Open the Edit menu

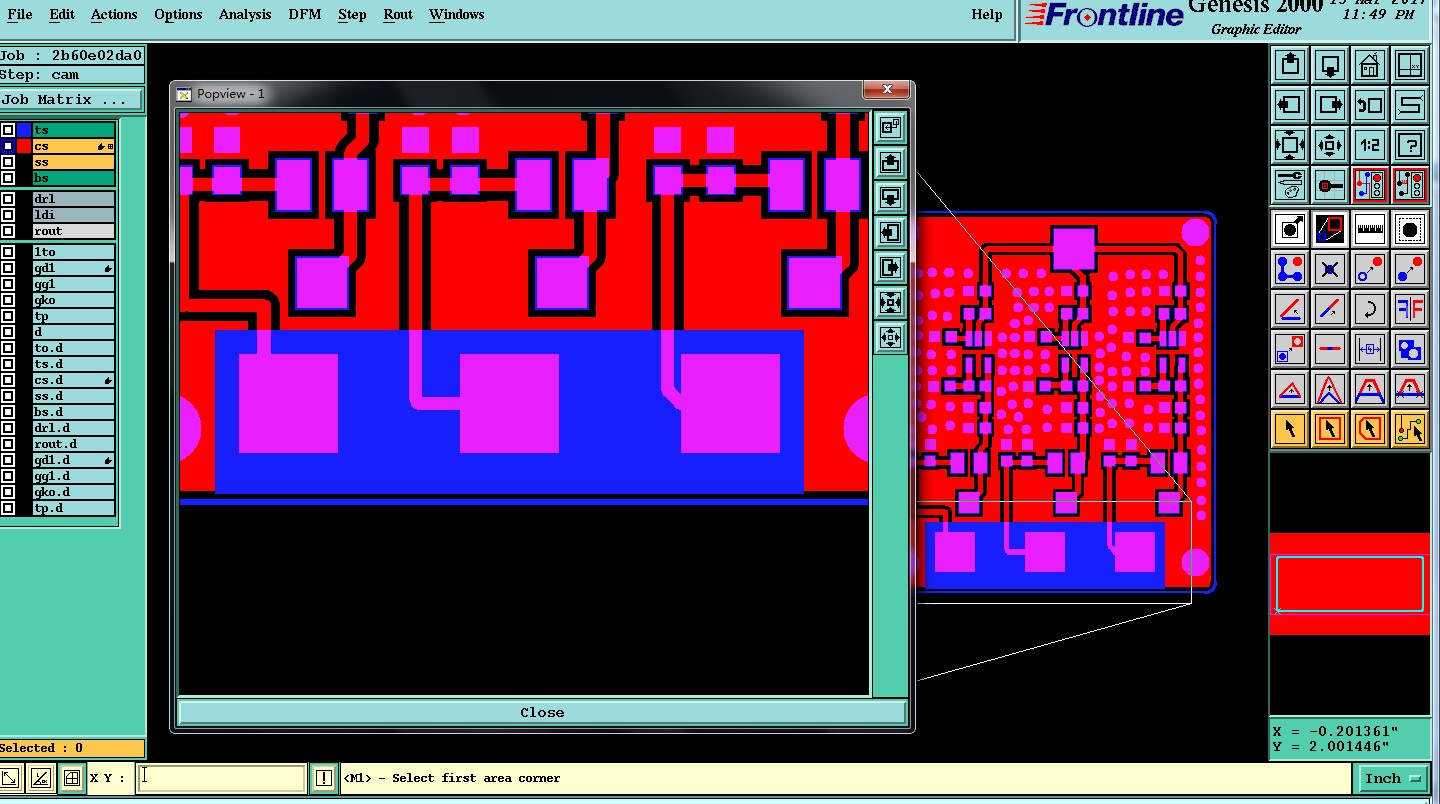62,14
